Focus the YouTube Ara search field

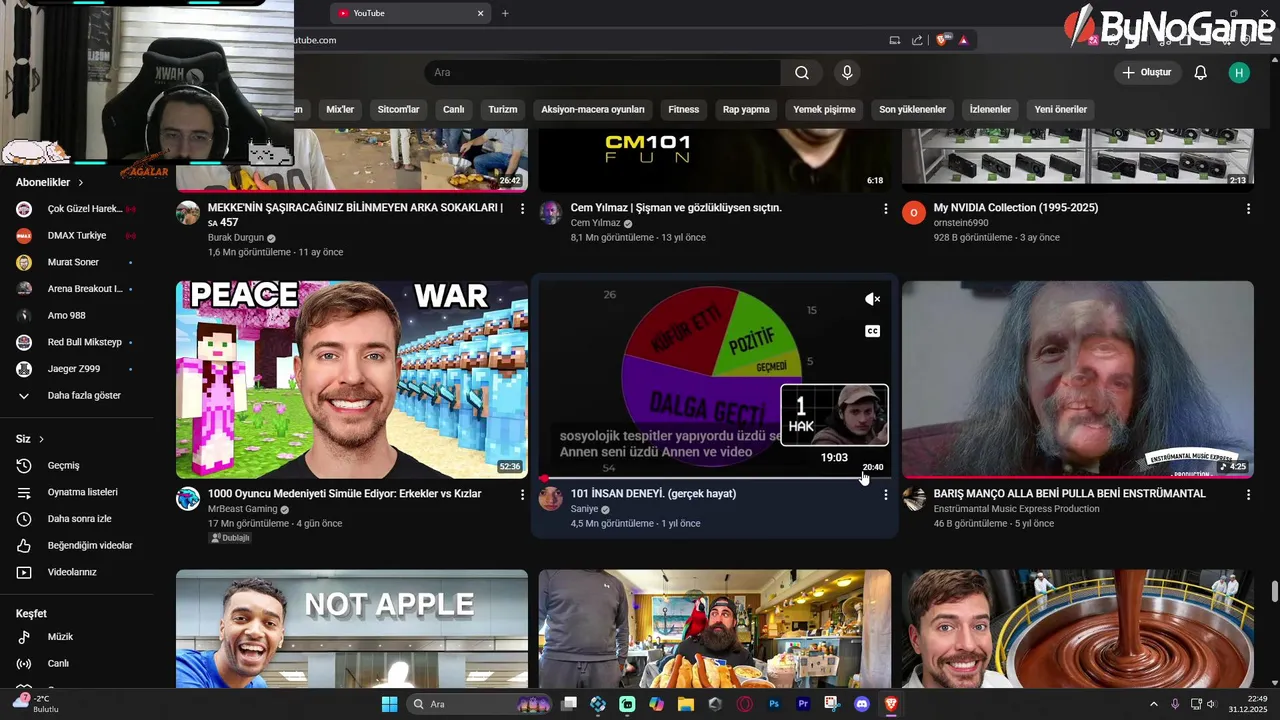click(x=603, y=72)
